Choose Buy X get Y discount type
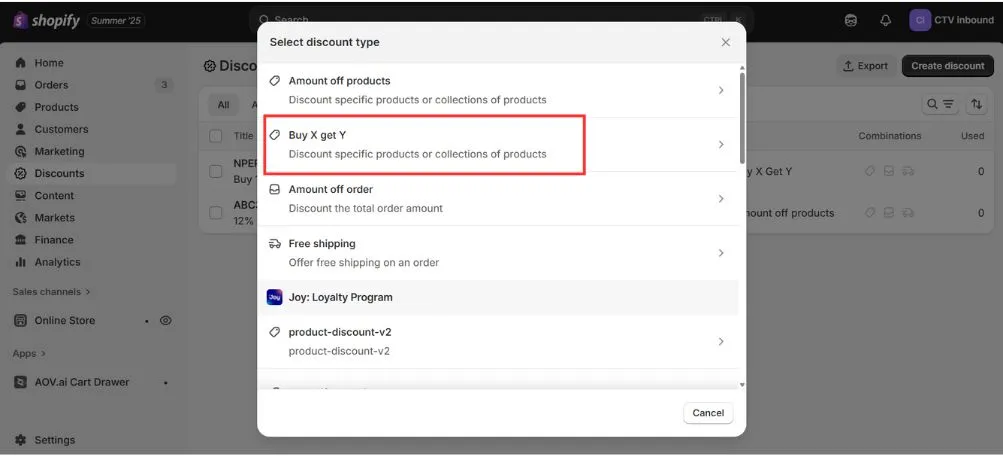This screenshot has width=1003, height=456. [x=498, y=145]
